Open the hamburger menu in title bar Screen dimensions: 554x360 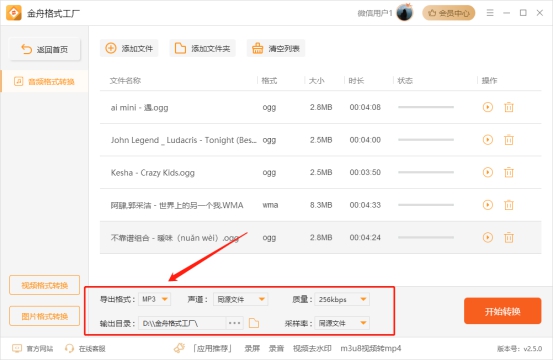click(x=490, y=13)
